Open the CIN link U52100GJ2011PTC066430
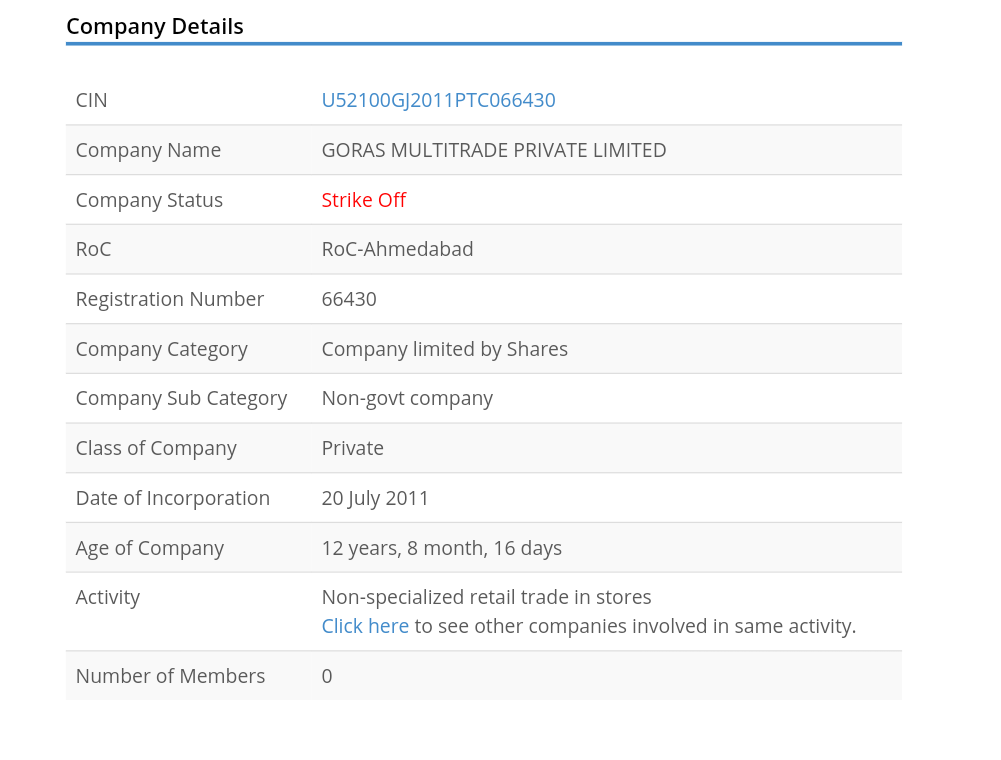 pos(438,100)
